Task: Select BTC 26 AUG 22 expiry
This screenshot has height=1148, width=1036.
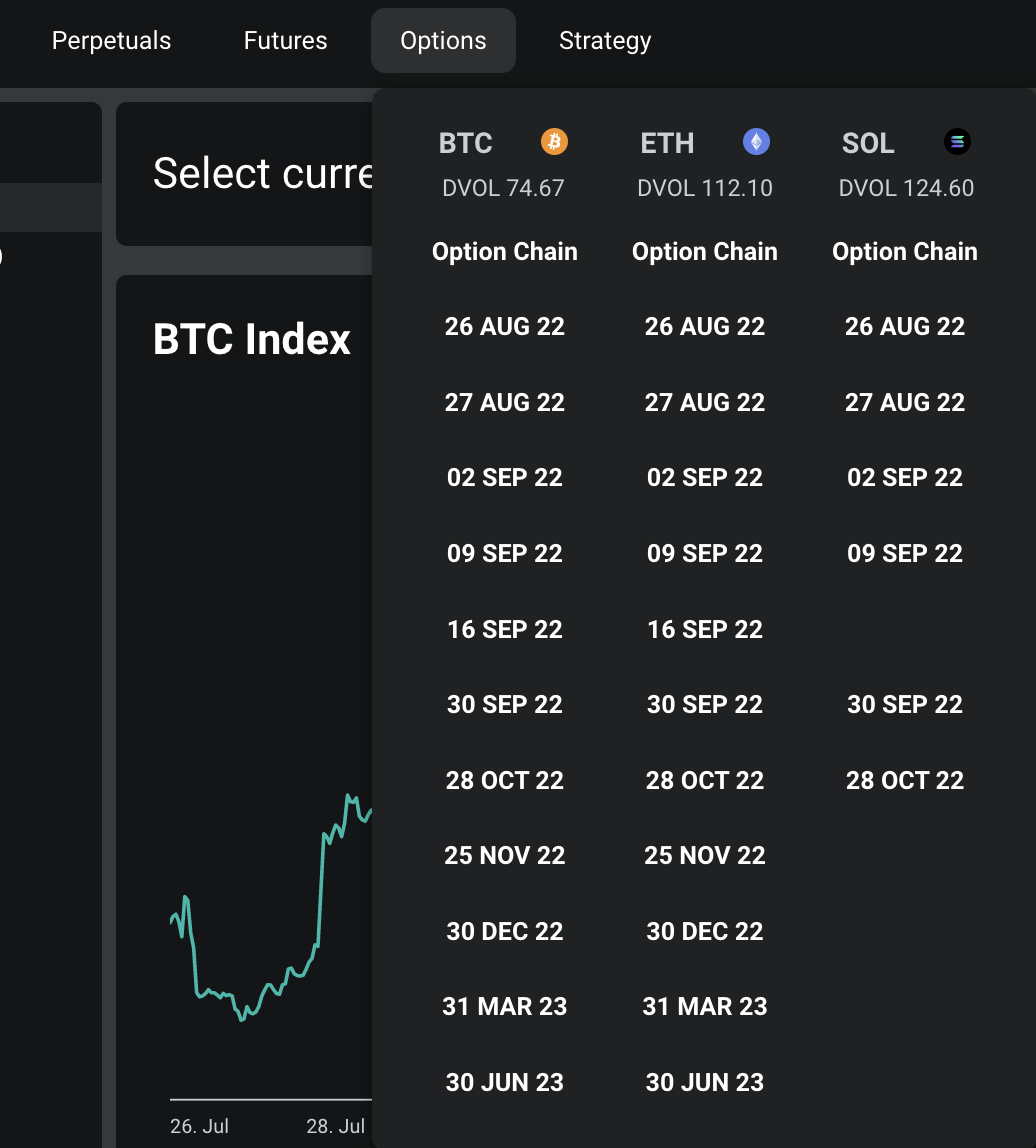Action: click(x=504, y=327)
